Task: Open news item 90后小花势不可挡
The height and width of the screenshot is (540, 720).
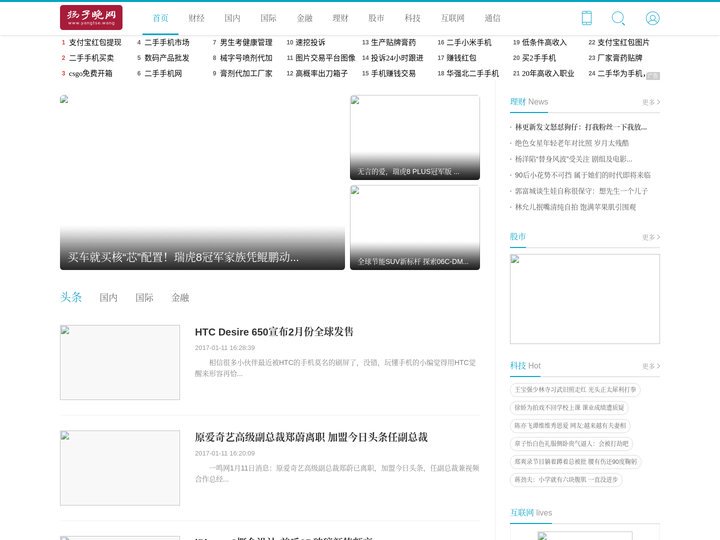Action: 583,175
